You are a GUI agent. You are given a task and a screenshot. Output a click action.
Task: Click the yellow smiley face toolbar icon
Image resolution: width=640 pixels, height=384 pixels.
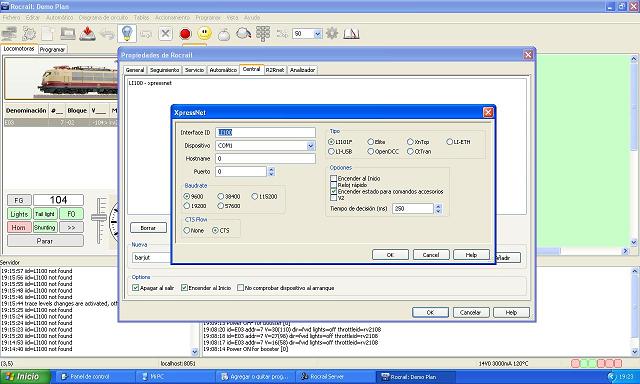point(204,33)
